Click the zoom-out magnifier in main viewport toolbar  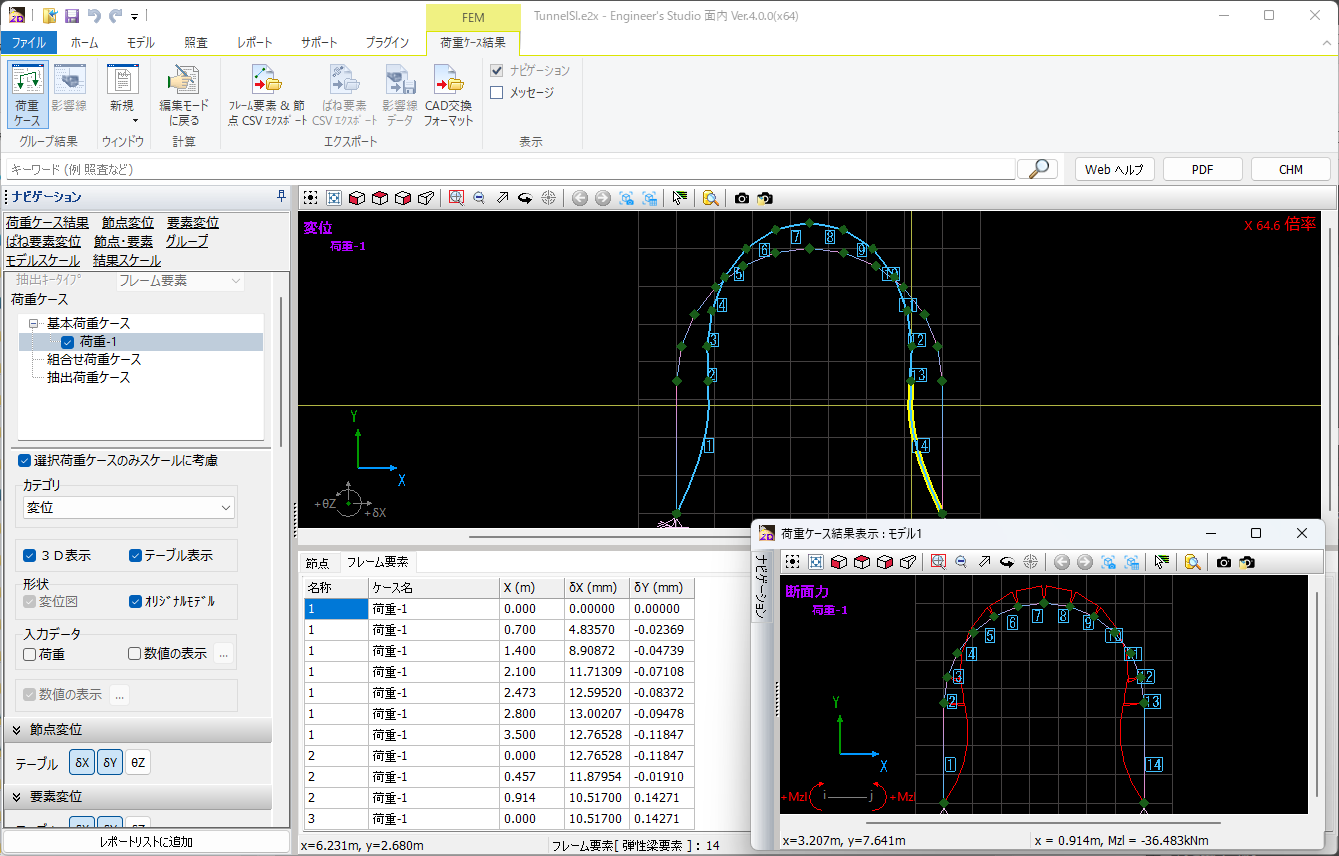479,198
